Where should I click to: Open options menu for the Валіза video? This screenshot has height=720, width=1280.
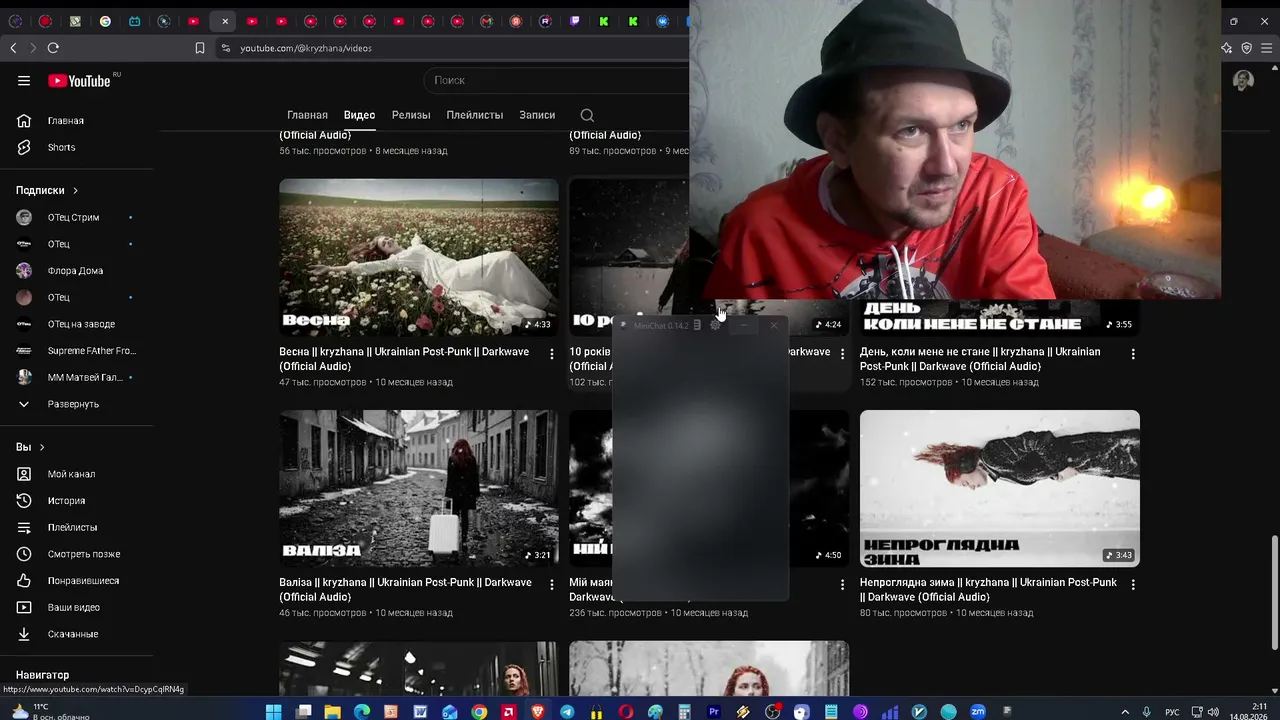(551, 585)
